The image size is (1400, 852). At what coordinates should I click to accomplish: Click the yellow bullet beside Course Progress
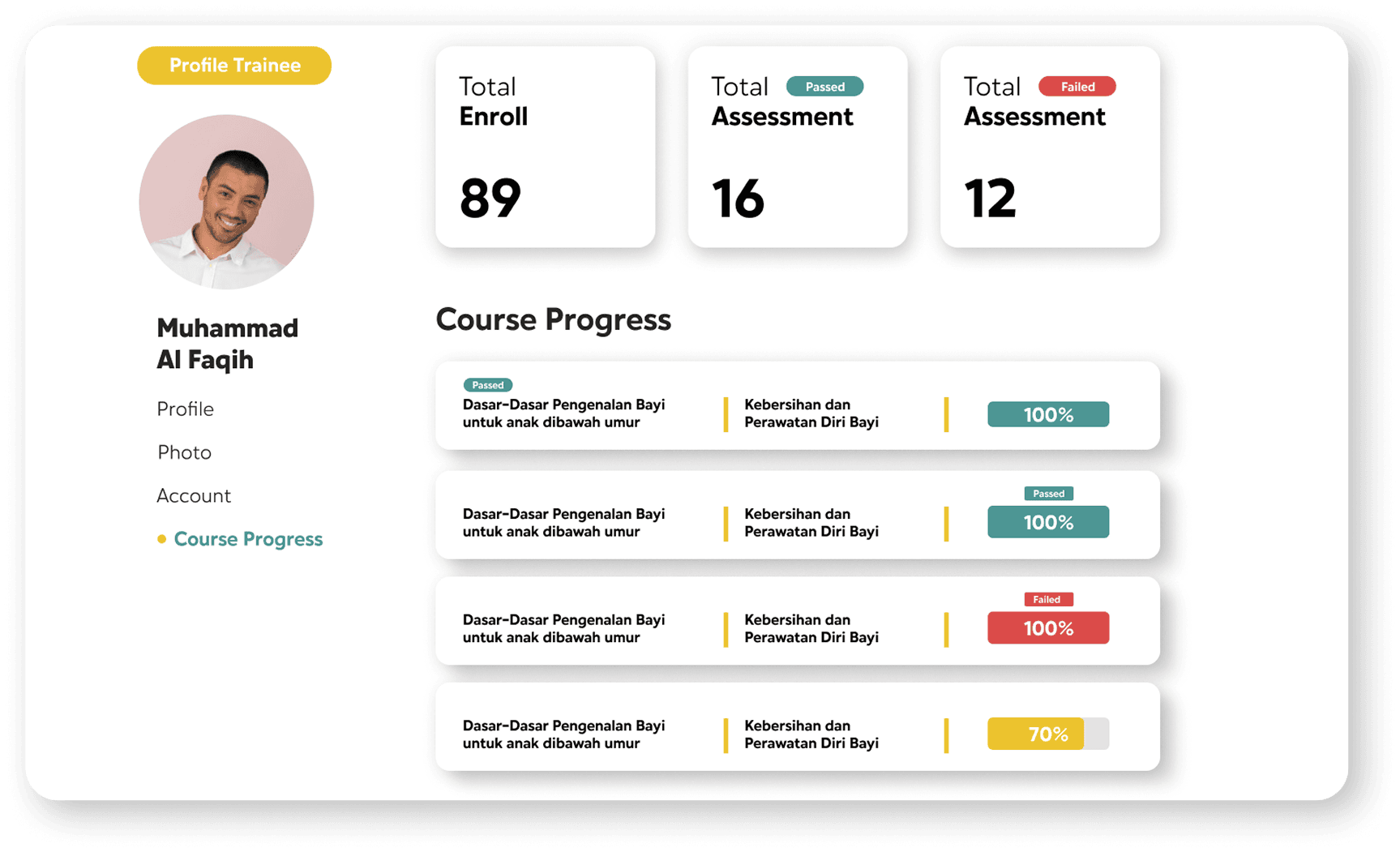161,539
